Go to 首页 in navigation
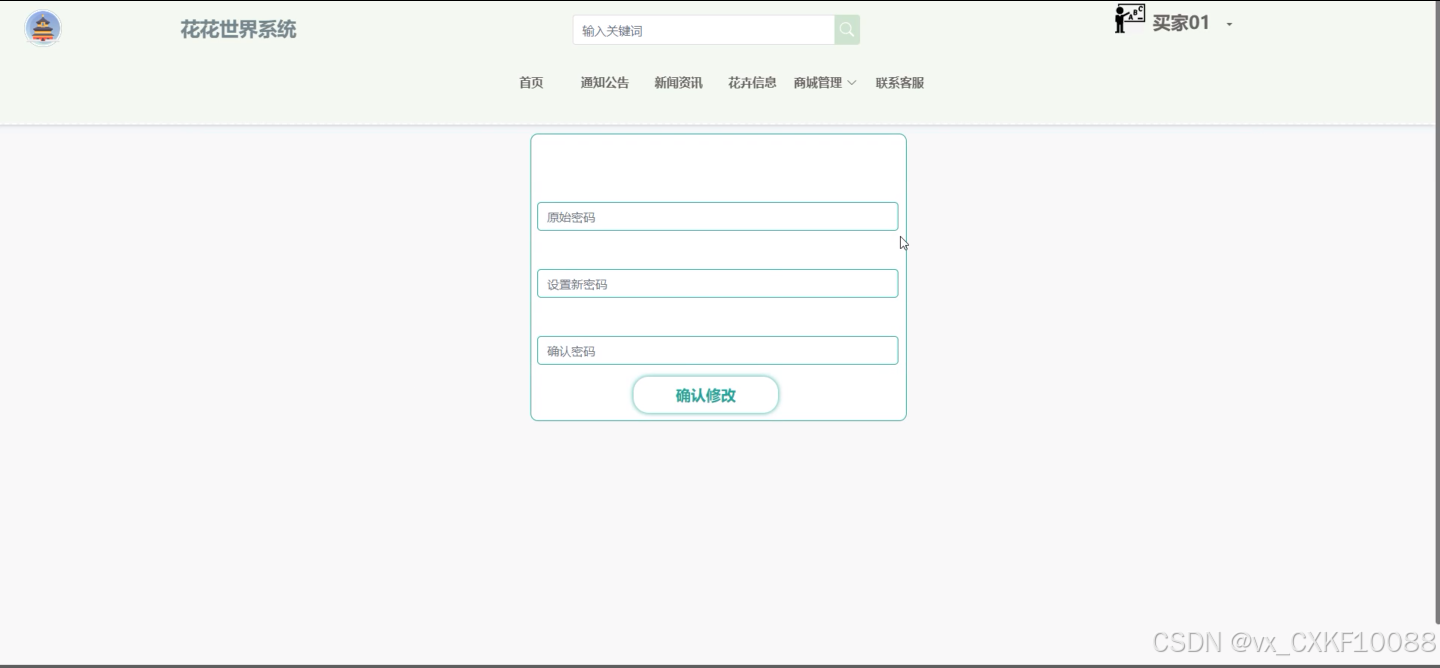Viewport: 1440px width, 668px height. point(531,83)
